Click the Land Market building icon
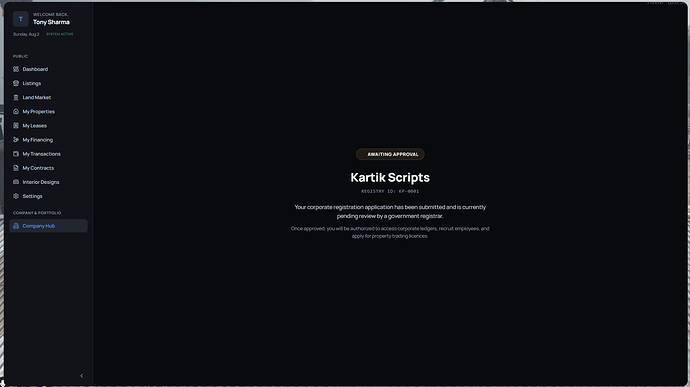The image size is (690, 387). (x=16, y=97)
